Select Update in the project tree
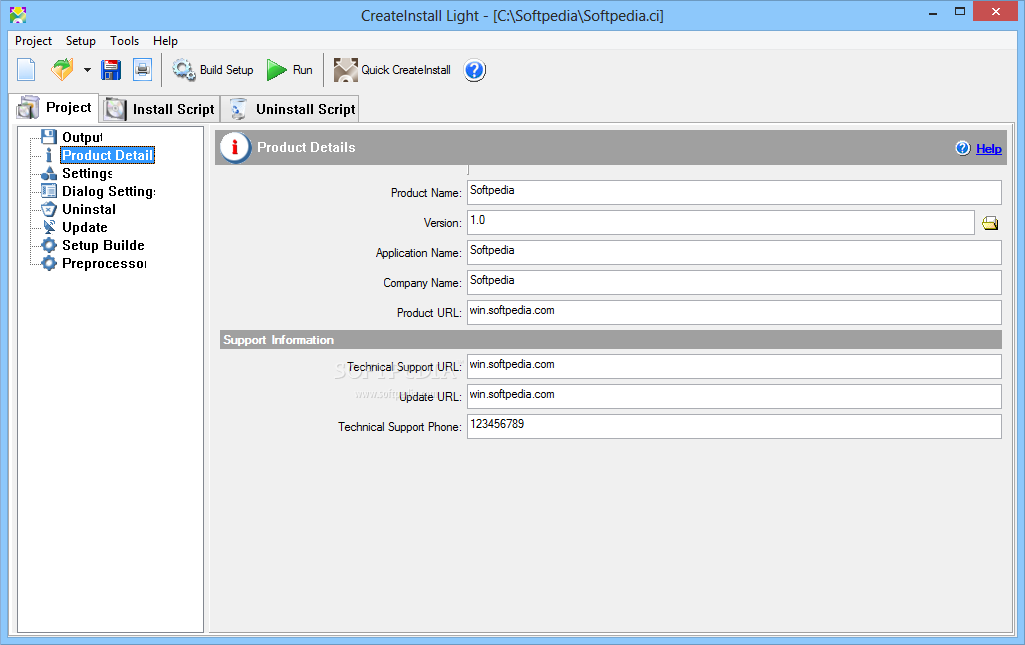The height and width of the screenshot is (645, 1025). (x=85, y=227)
